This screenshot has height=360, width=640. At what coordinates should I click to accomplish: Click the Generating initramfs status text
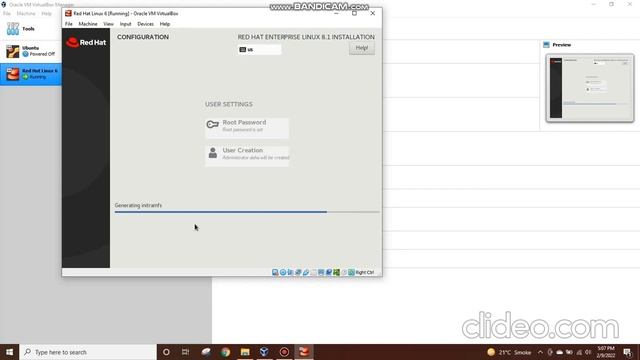click(138, 205)
